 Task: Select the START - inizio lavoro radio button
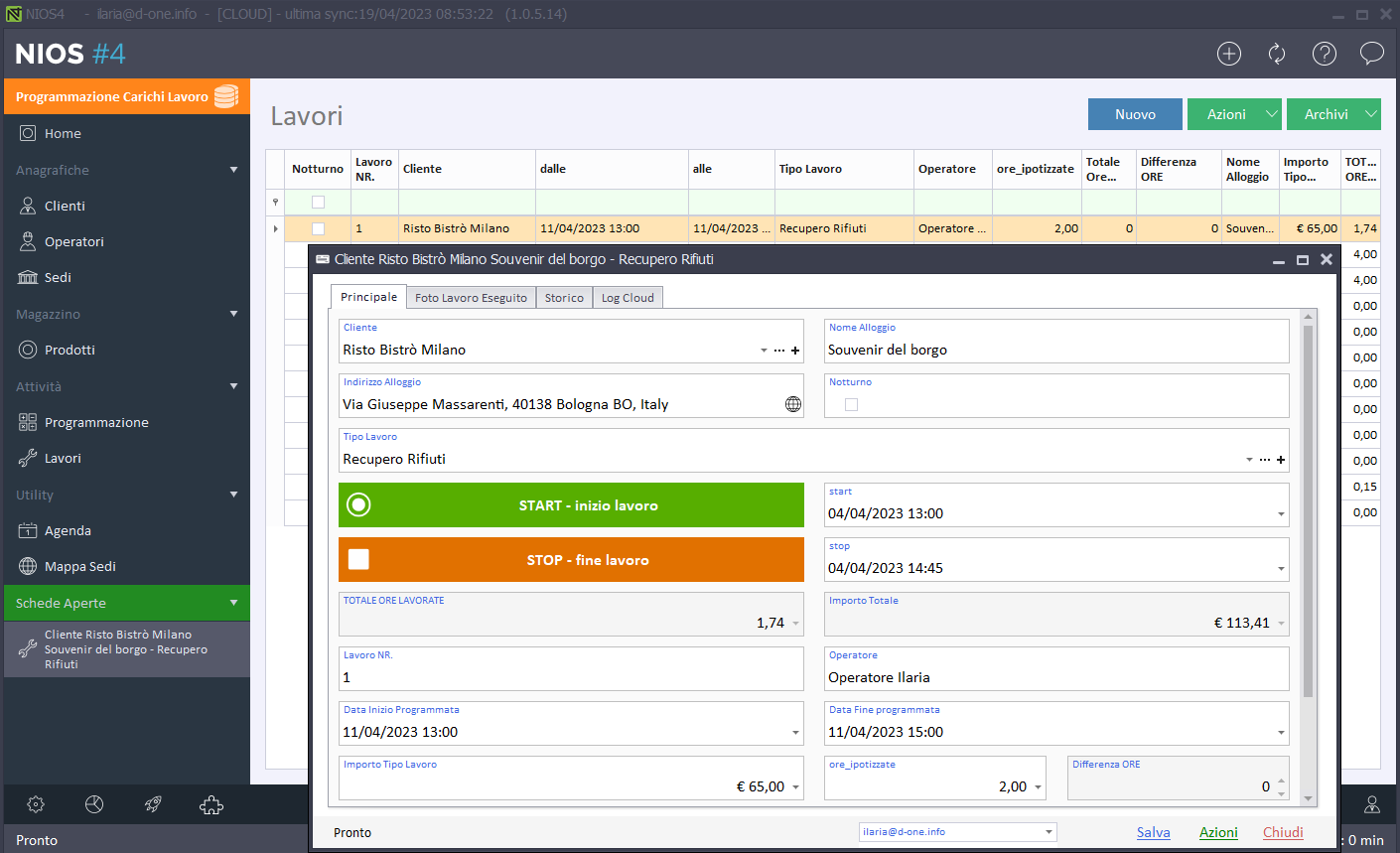pyautogui.click(x=358, y=505)
